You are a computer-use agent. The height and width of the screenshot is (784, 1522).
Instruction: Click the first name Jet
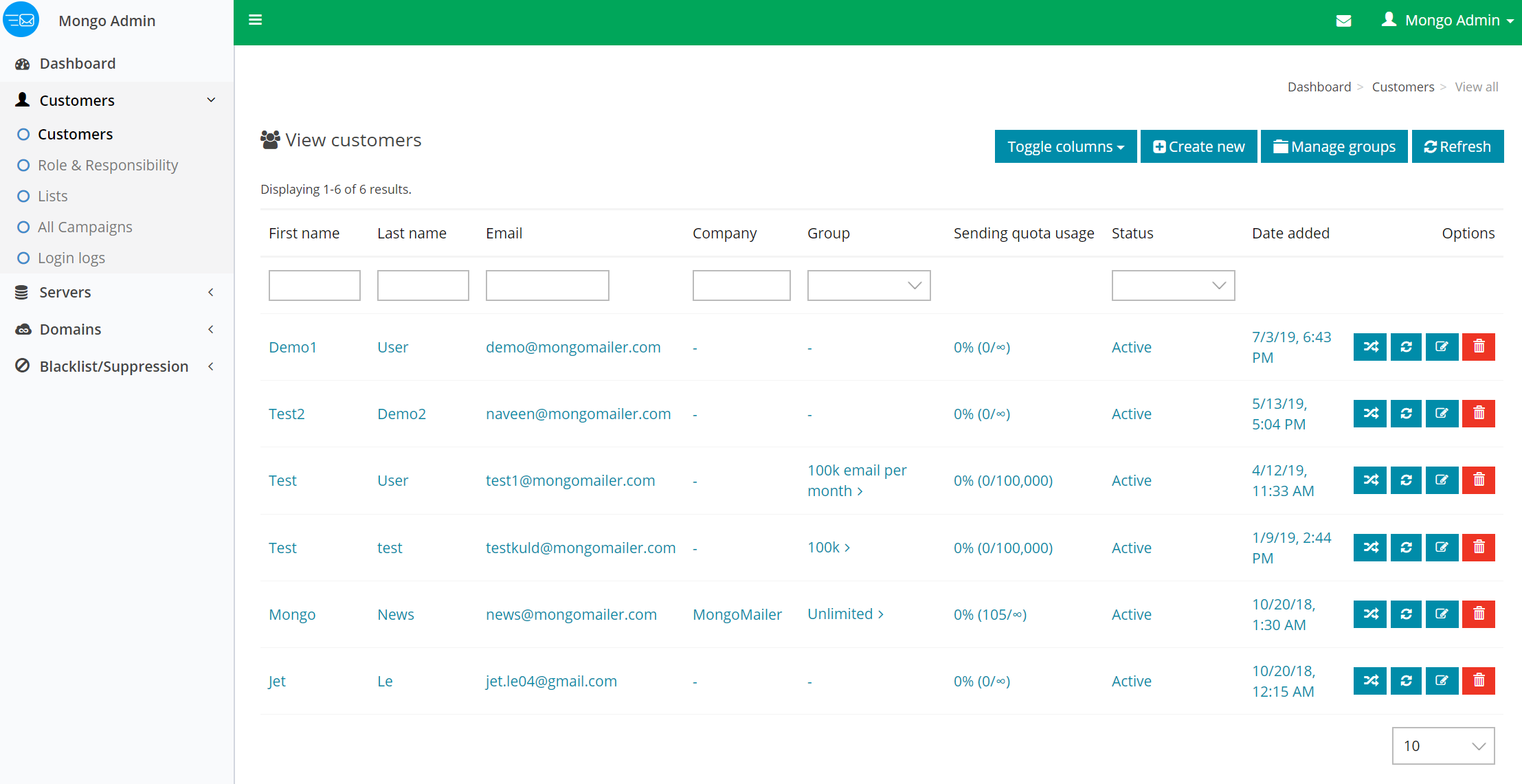coord(277,681)
